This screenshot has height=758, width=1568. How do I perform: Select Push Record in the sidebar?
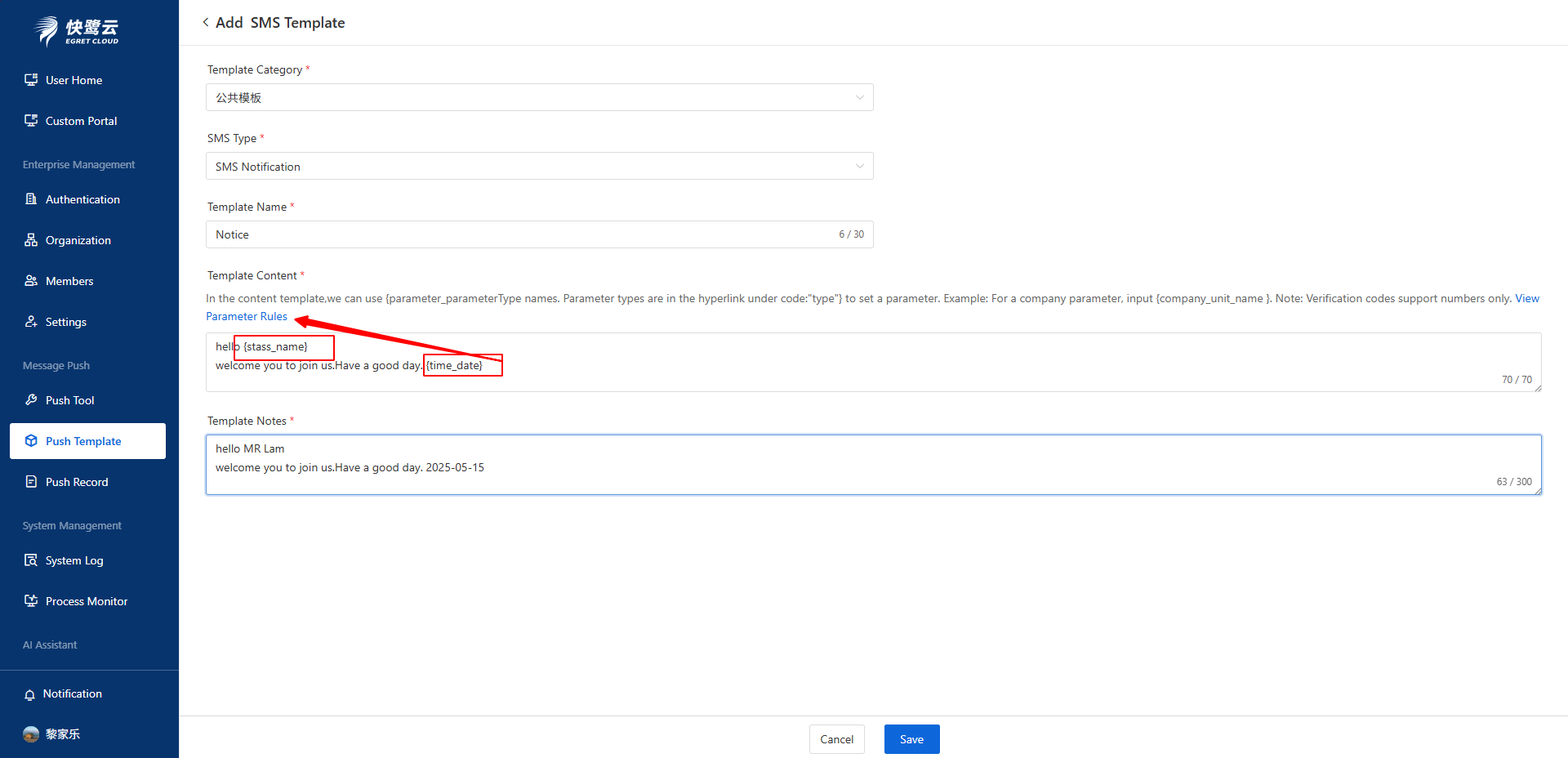pos(77,482)
